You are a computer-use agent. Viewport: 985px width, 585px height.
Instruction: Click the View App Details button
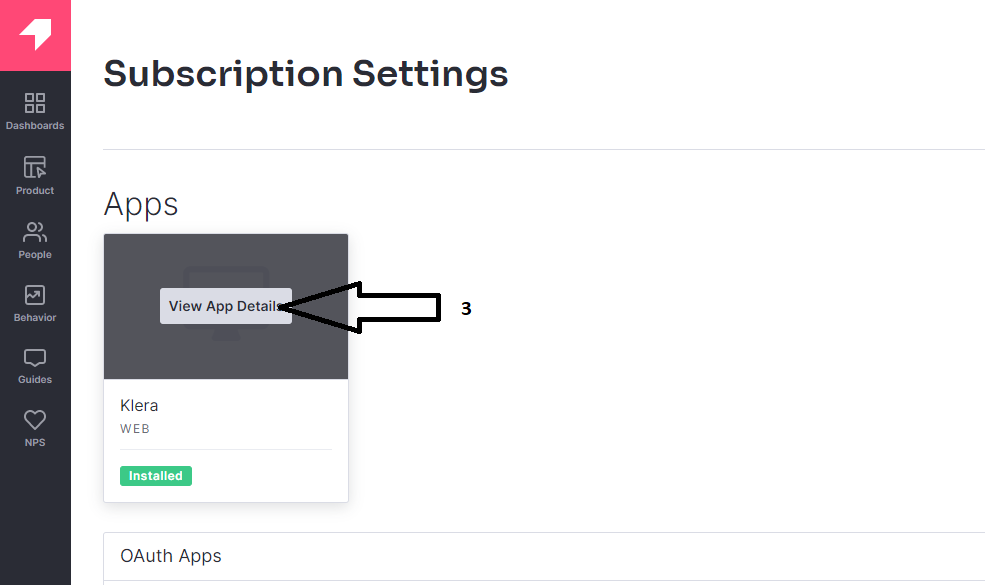click(x=226, y=306)
